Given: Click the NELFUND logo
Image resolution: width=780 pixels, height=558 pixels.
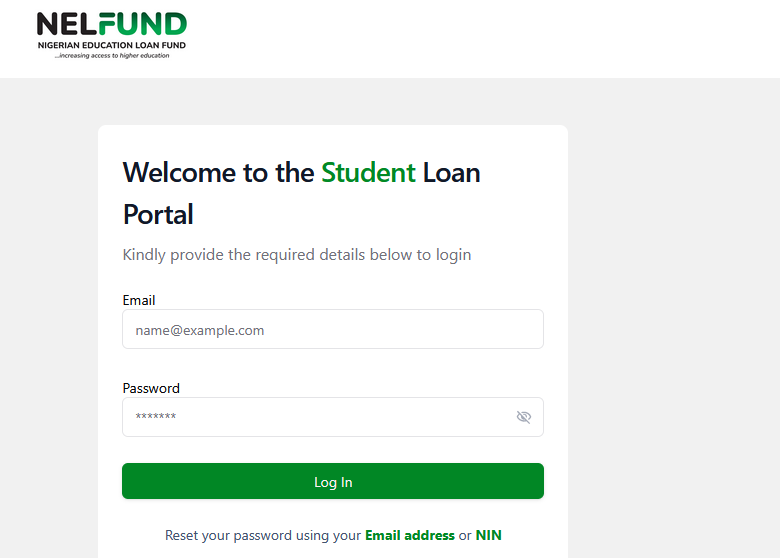Looking at the screenshot, I should [111, 26].
